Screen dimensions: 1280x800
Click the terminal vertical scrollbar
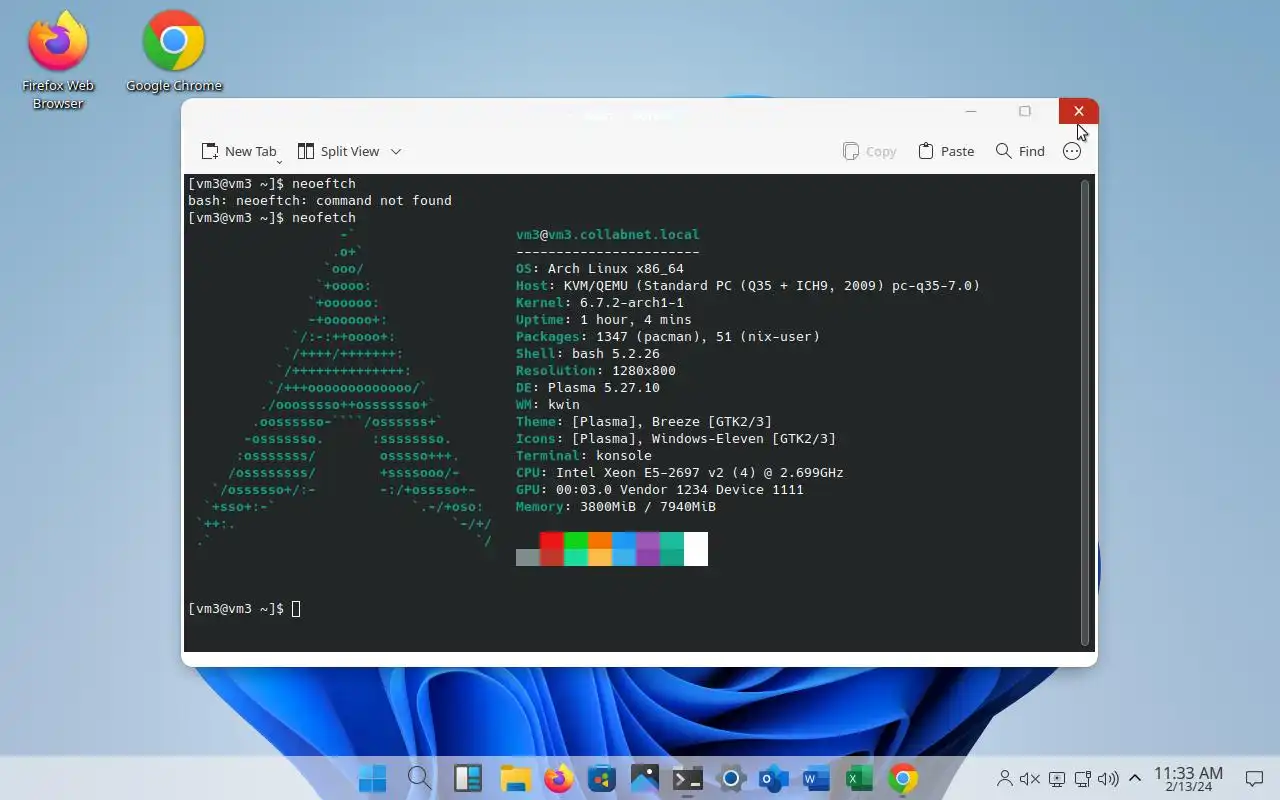point(1085,412)
